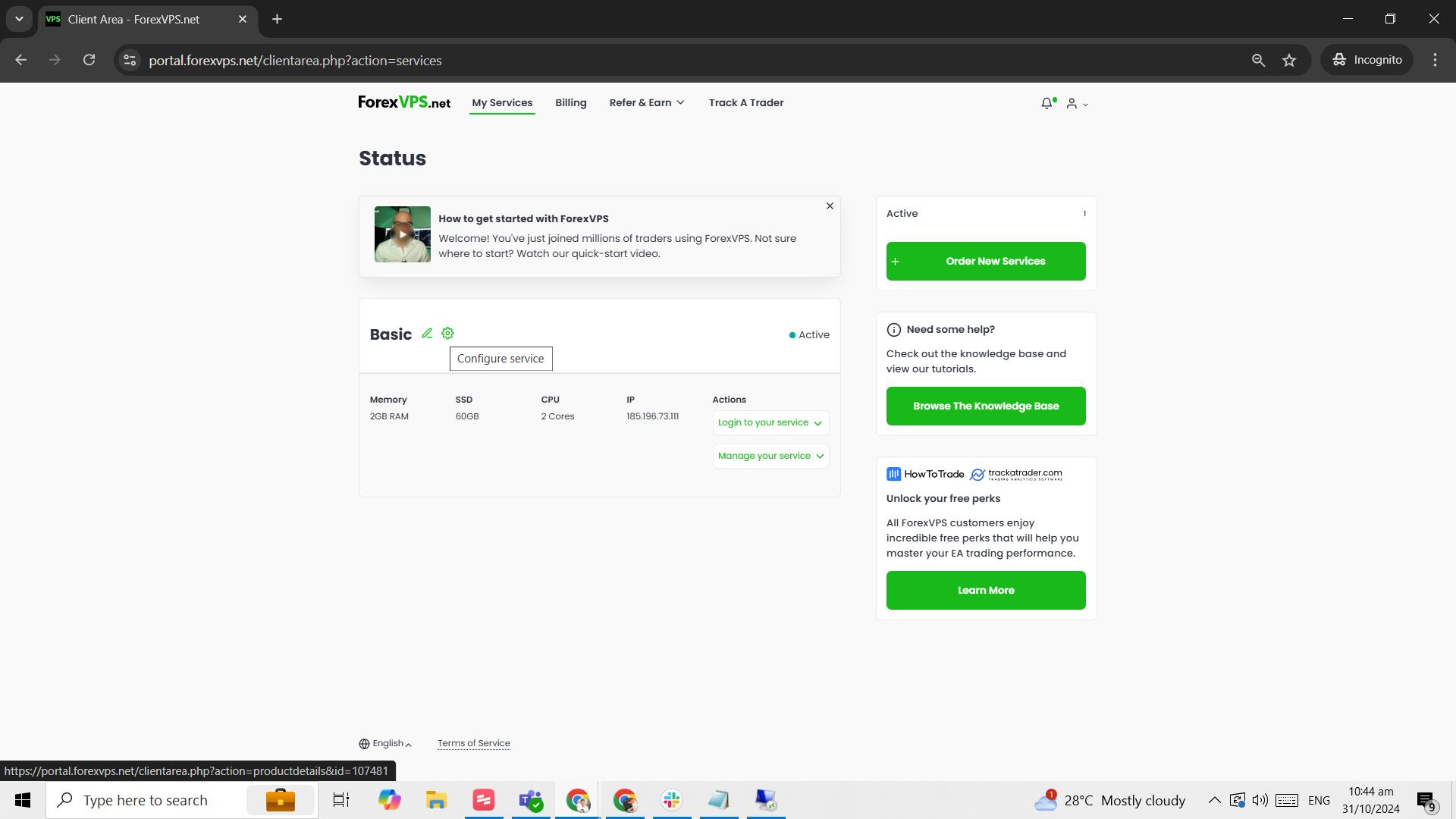The height and width of the screenshot is (819, 1456).
Task: Bookmark this page with the star
Action: click(x=1289, y=60)
